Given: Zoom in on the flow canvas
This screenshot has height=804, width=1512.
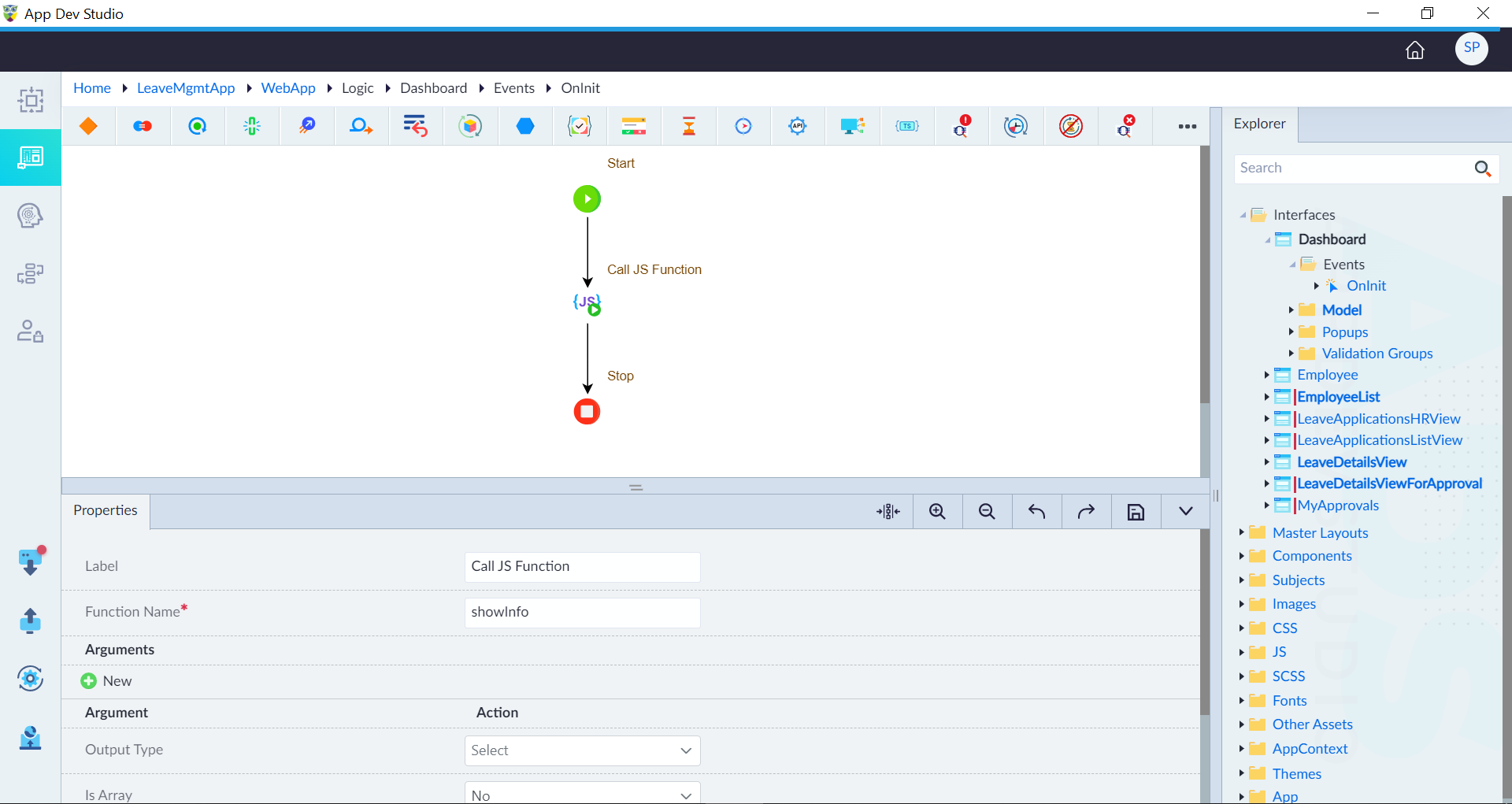Looking at the screenshot, I should click(937, 512).
